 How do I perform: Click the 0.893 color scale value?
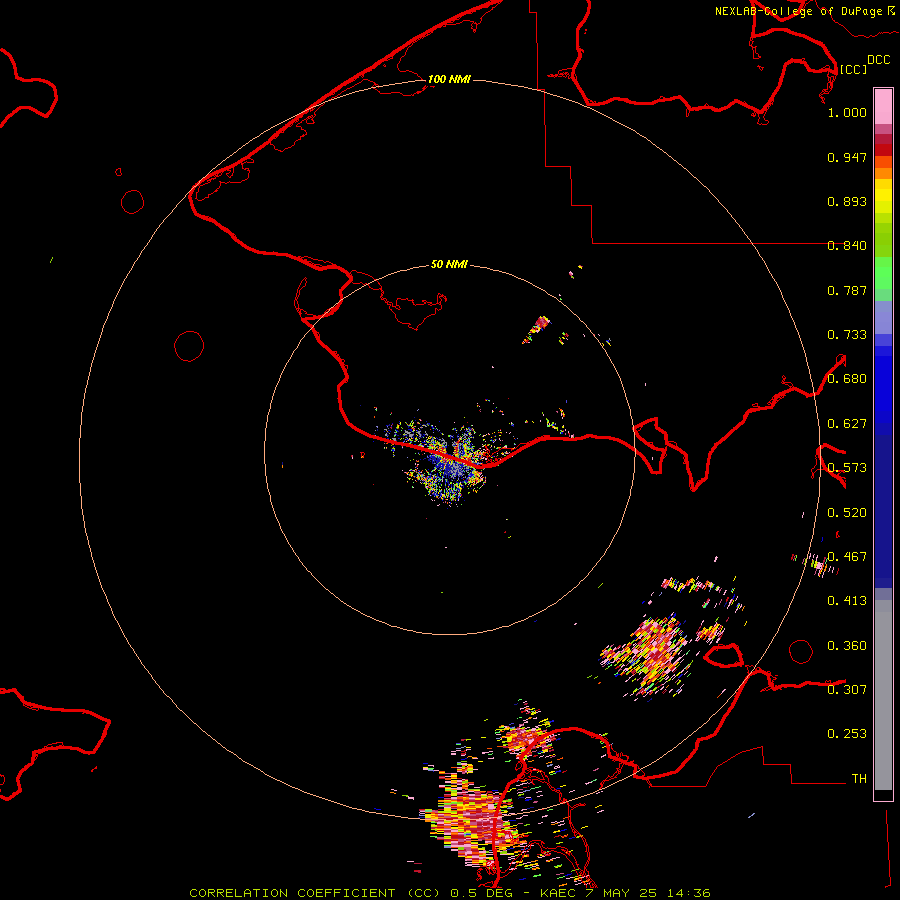coord(847,201)
